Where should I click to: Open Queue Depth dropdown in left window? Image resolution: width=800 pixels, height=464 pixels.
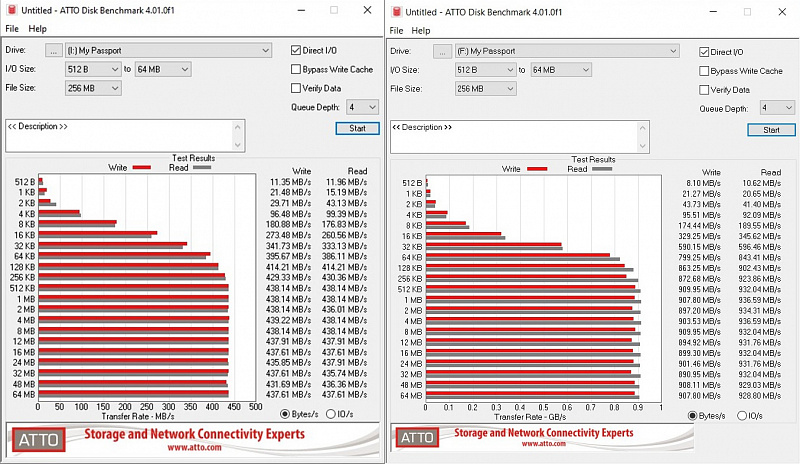pos(362,107)
